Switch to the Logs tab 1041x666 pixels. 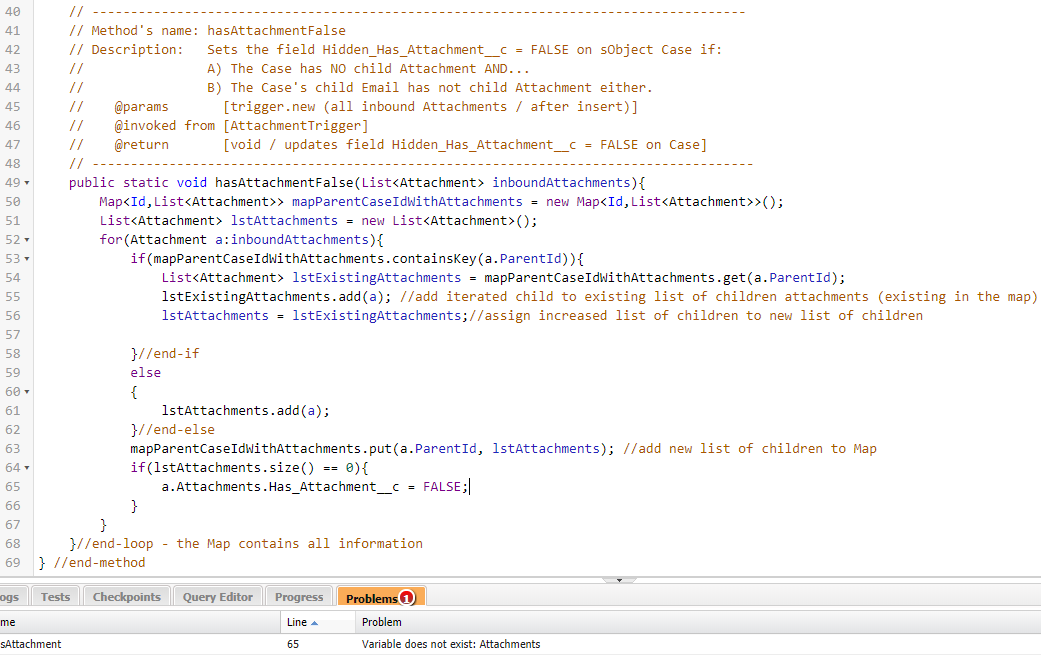(x=10, y=597)
